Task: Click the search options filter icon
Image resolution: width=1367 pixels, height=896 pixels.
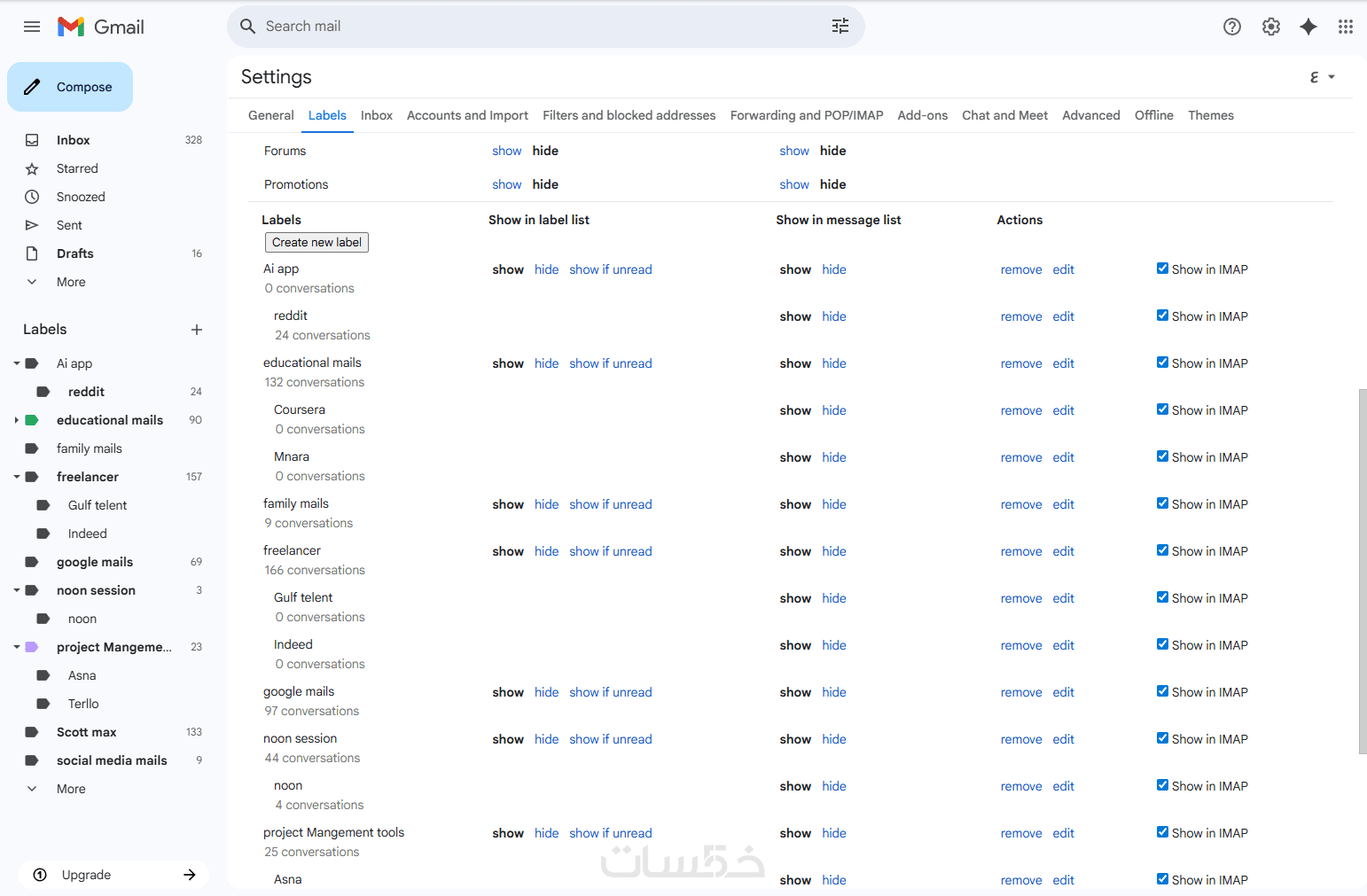Action: pyautogui.click(x=840, y=27)
